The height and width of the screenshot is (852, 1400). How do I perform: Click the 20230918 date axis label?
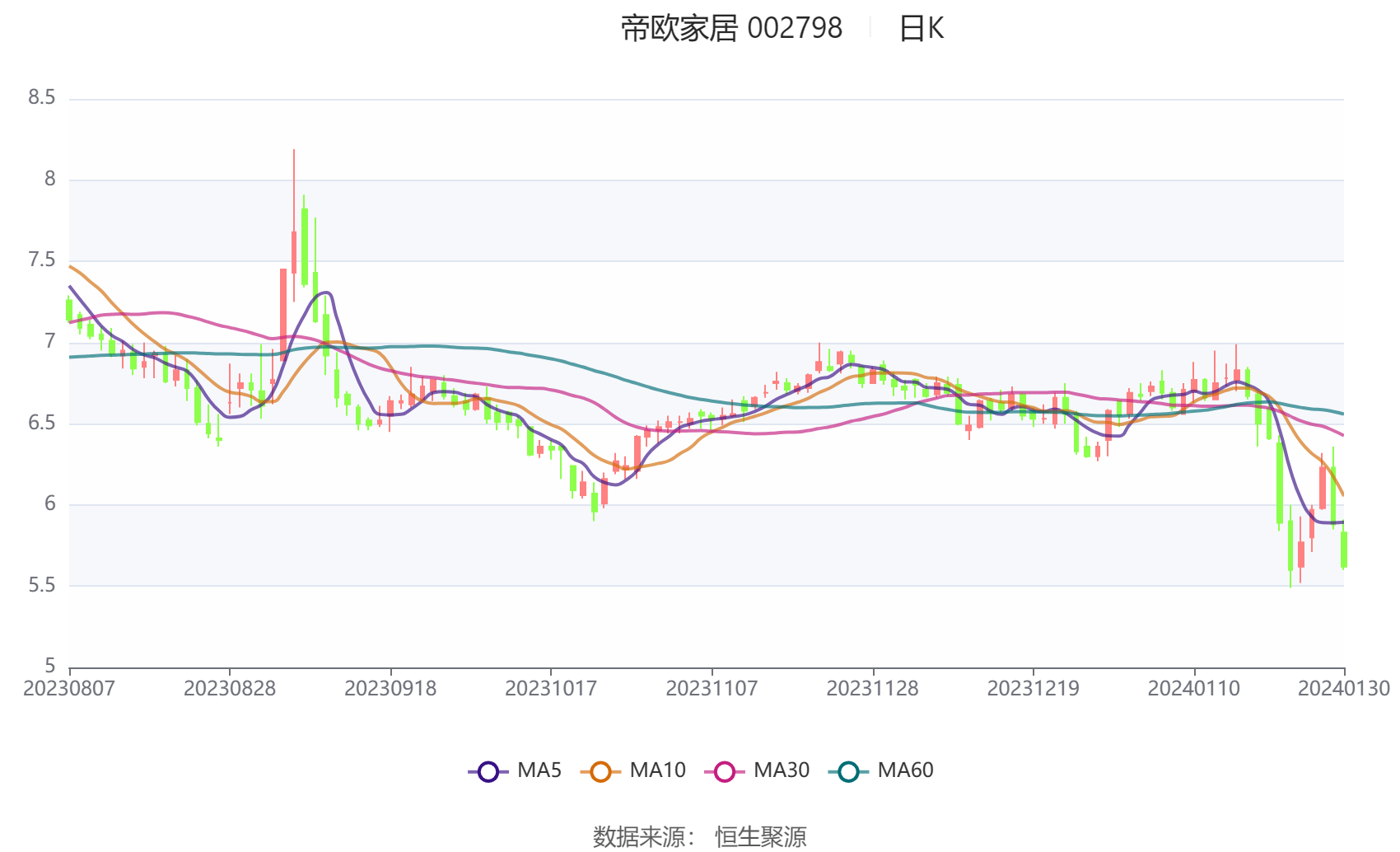(390, 689)
